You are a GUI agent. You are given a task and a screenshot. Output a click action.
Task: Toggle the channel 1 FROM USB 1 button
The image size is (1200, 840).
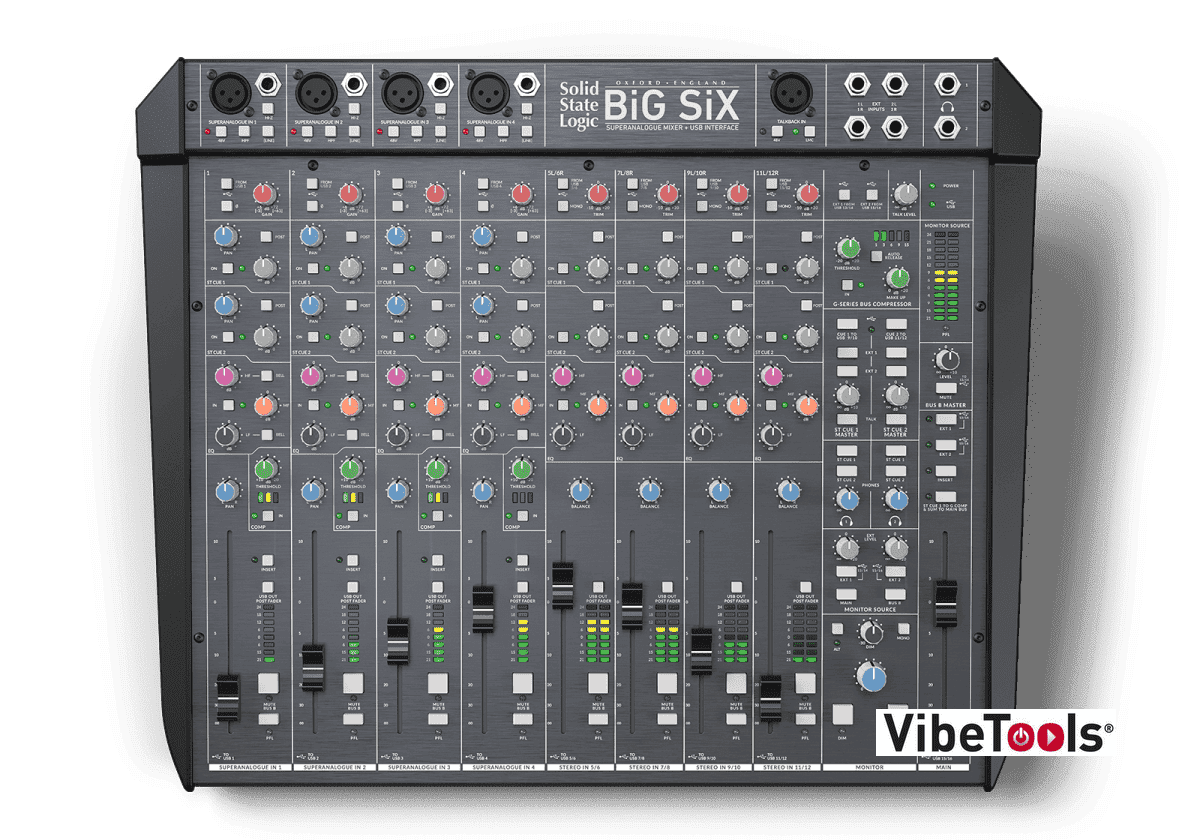[227, 184]
